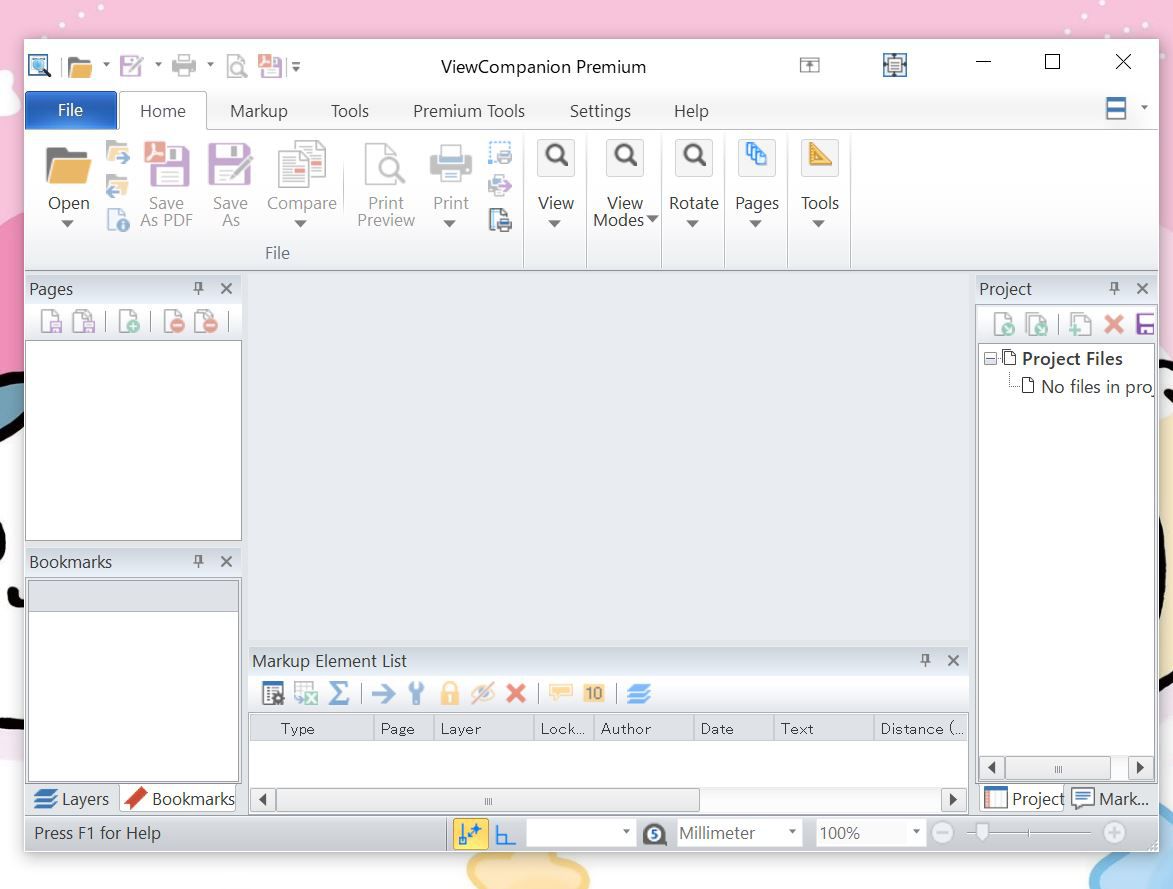
Task: Expand the View Modes dropdown arrow
Action: point(652,219)
